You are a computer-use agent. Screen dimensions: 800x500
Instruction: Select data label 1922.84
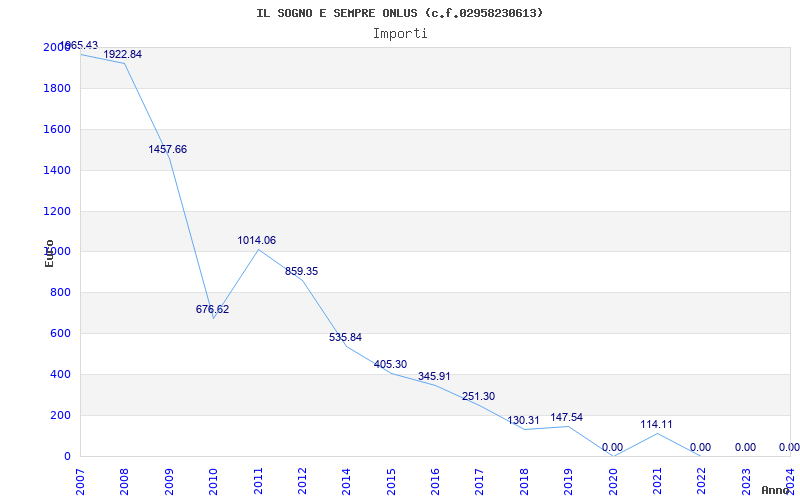(122, 55)
